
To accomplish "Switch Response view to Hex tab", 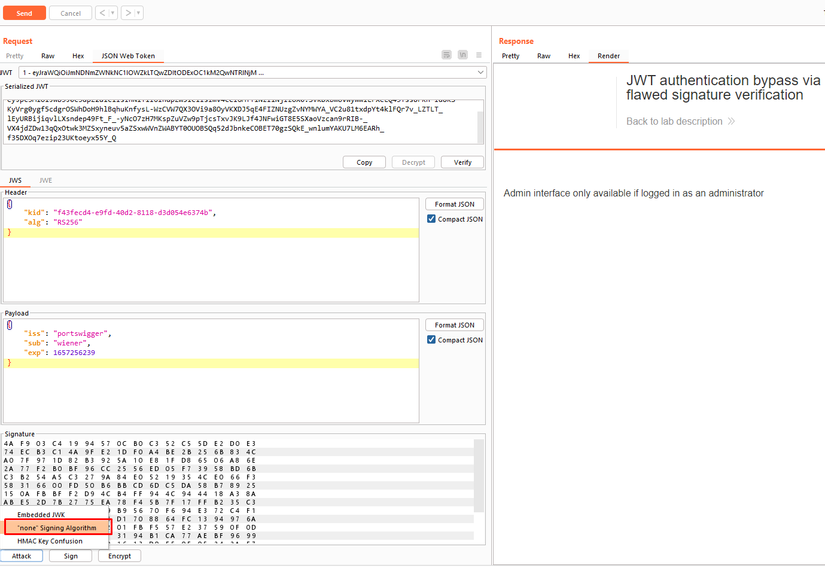I will point(574,56).
